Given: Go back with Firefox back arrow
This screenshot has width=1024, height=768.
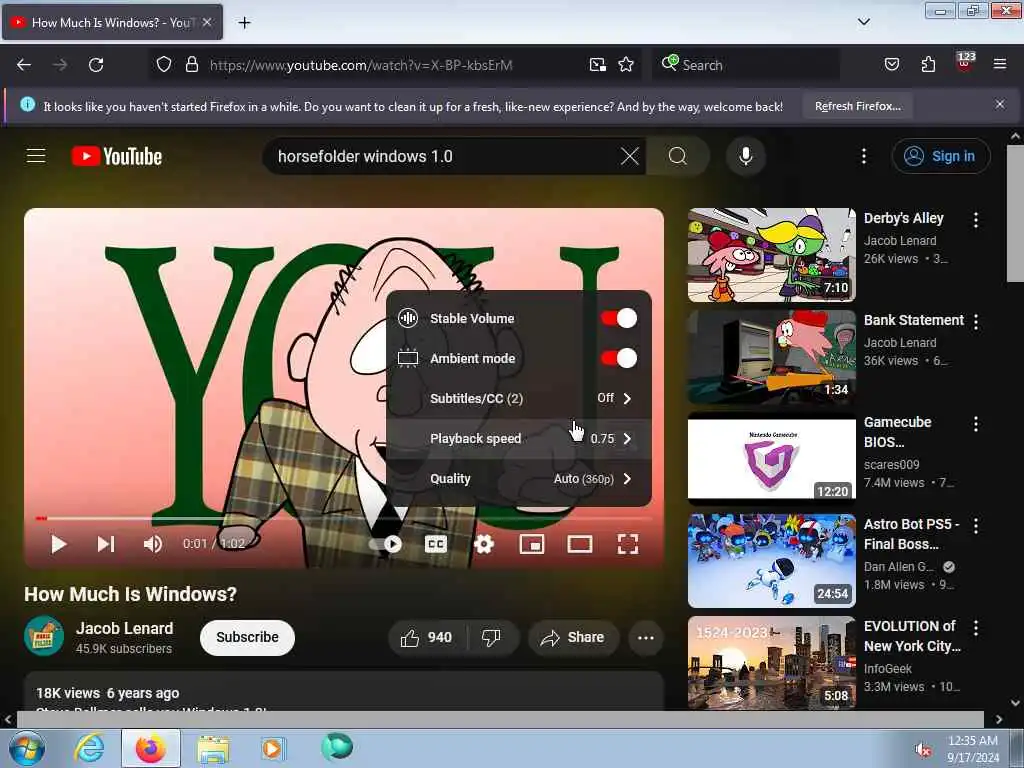Looking at the screenshot, I should (24, 65).
